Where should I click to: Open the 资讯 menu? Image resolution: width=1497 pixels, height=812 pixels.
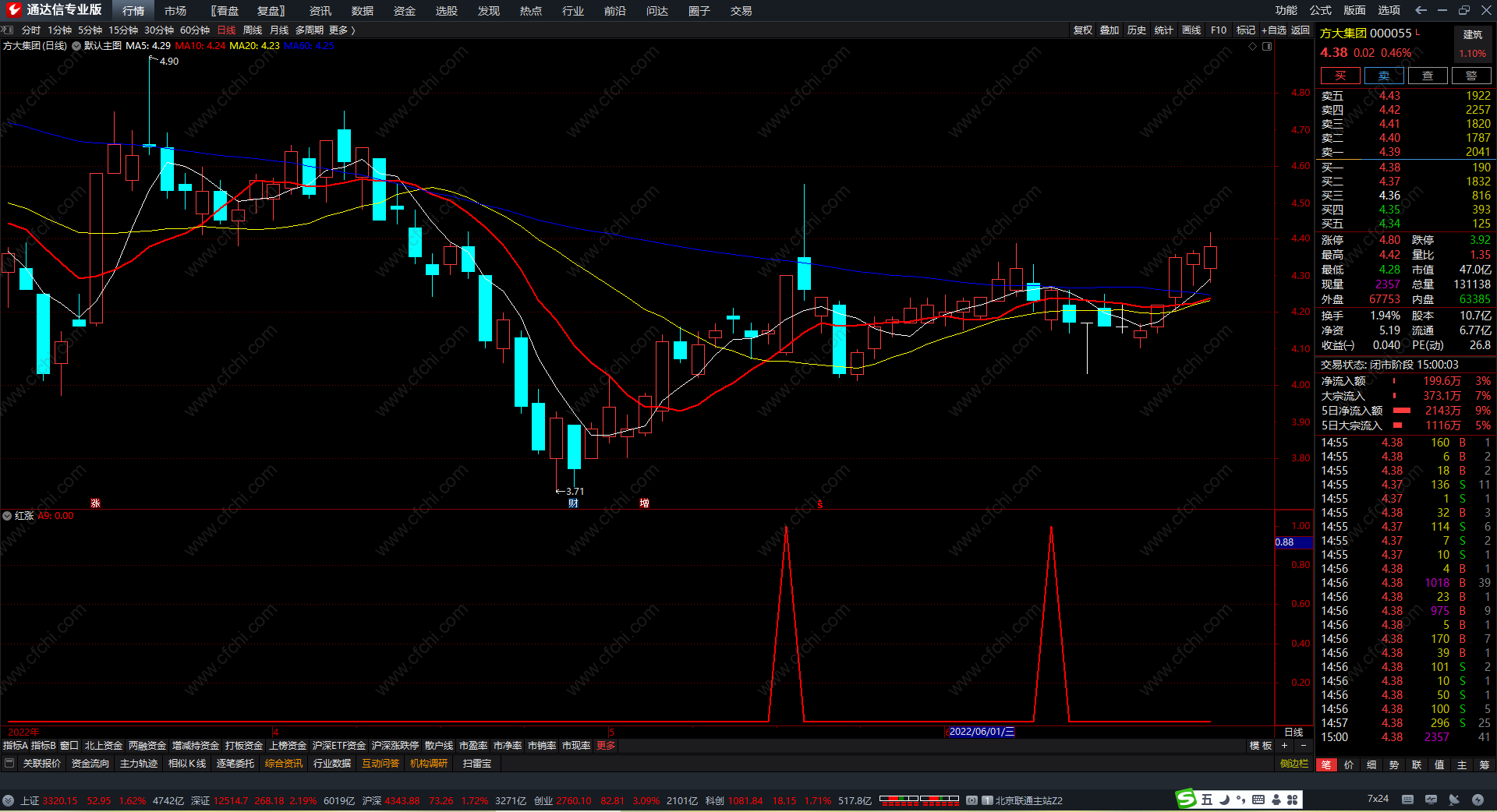point(320,10)
